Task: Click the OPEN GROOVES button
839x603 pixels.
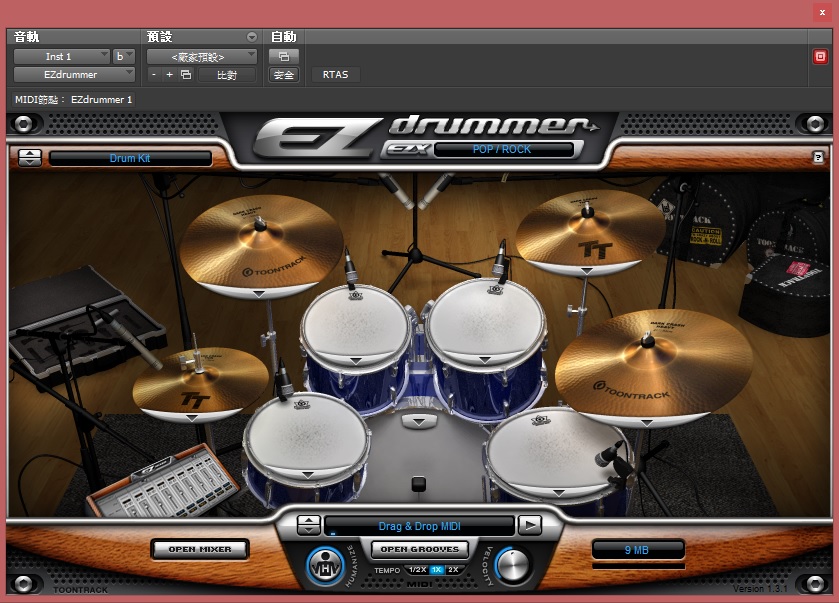Action: tap(420, 549)
